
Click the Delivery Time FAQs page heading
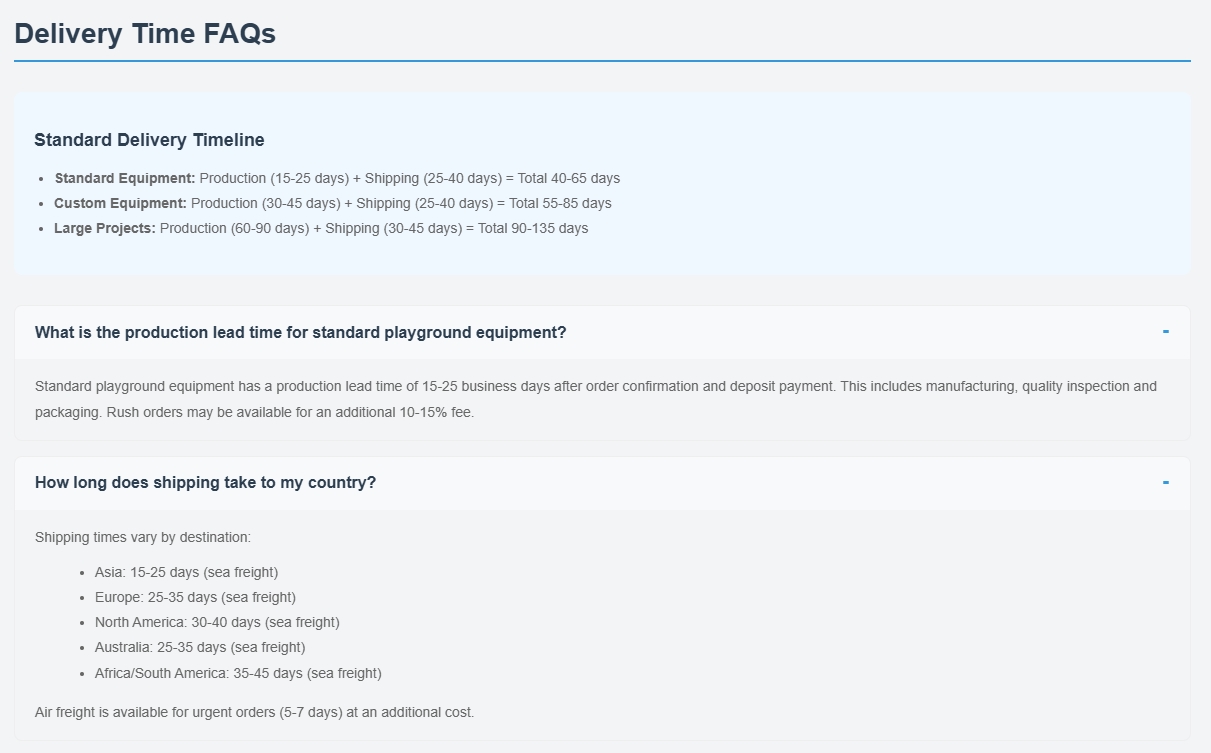tap(145, 33)
